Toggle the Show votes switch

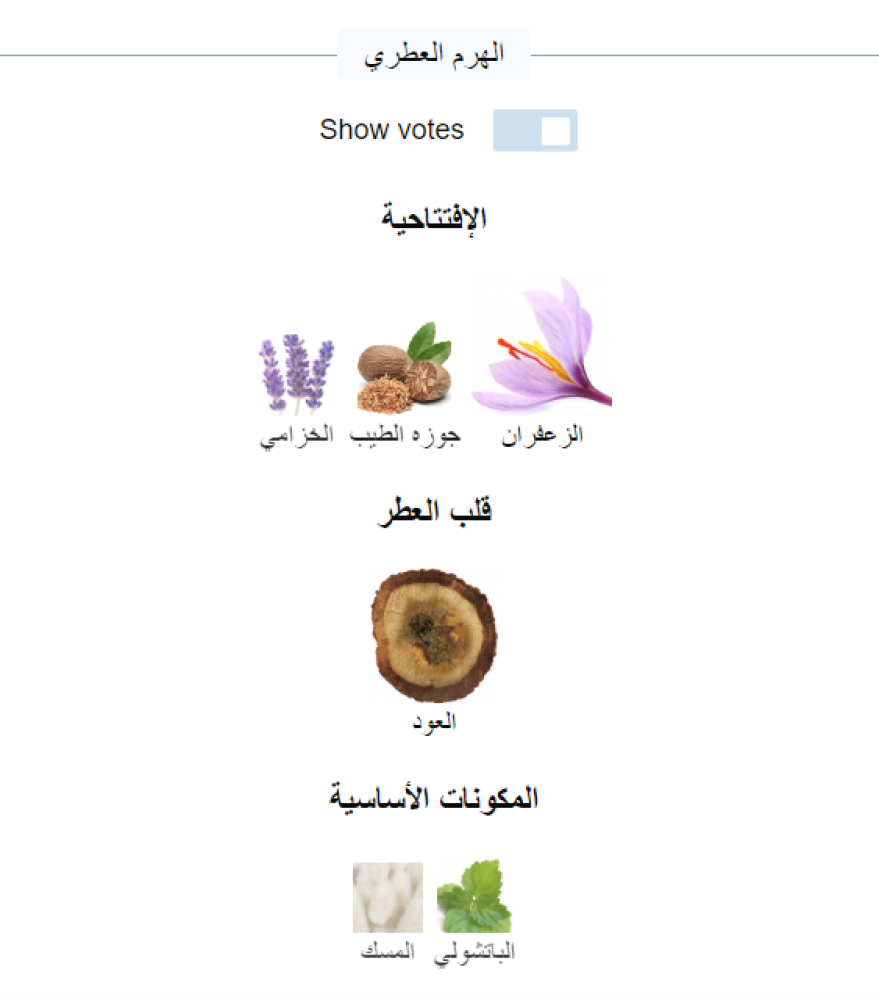535,130
